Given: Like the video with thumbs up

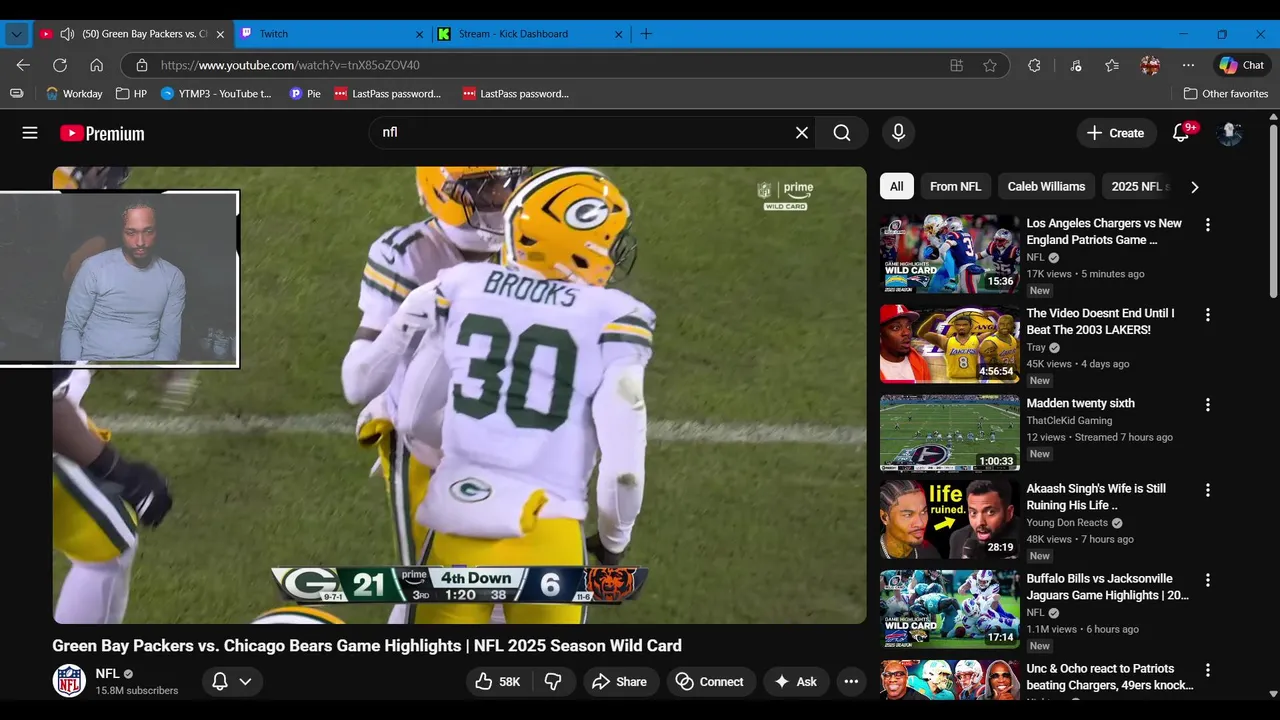Looking at the screenshot, I should click(x=497, y=682).
